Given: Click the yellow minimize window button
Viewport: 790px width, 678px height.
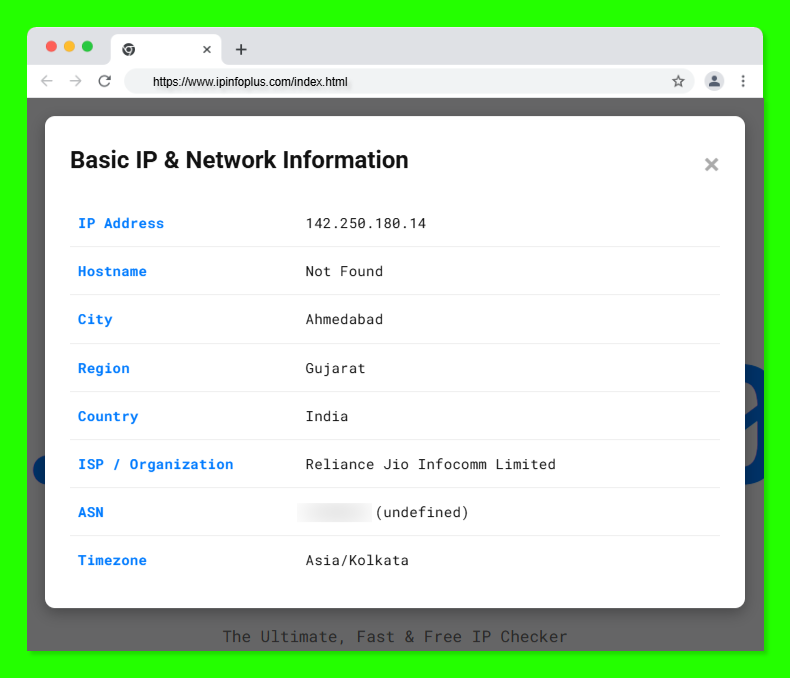Looking at the screenshot, I should [70, 46].
